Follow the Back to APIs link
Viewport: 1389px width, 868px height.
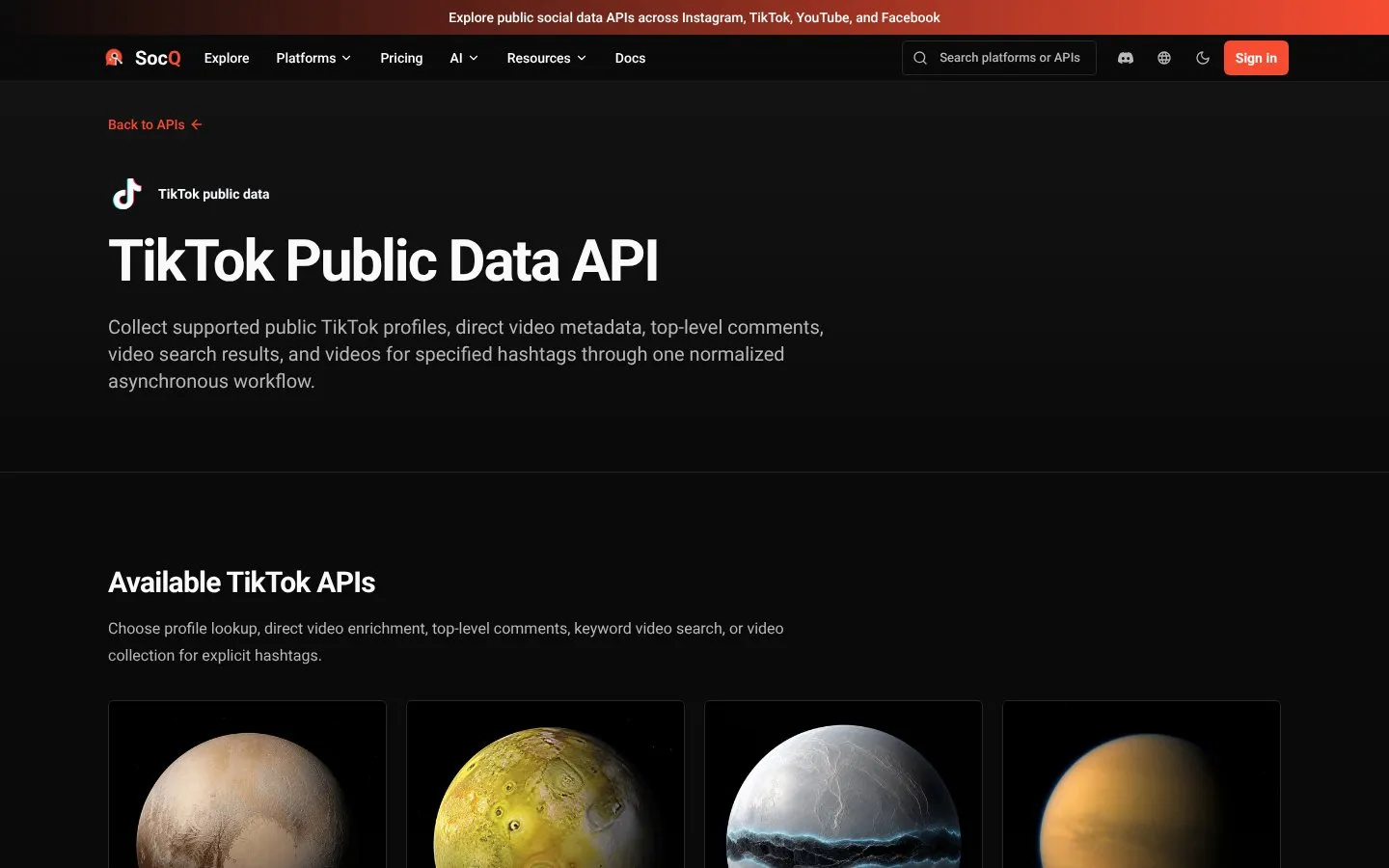pos(155,124)
